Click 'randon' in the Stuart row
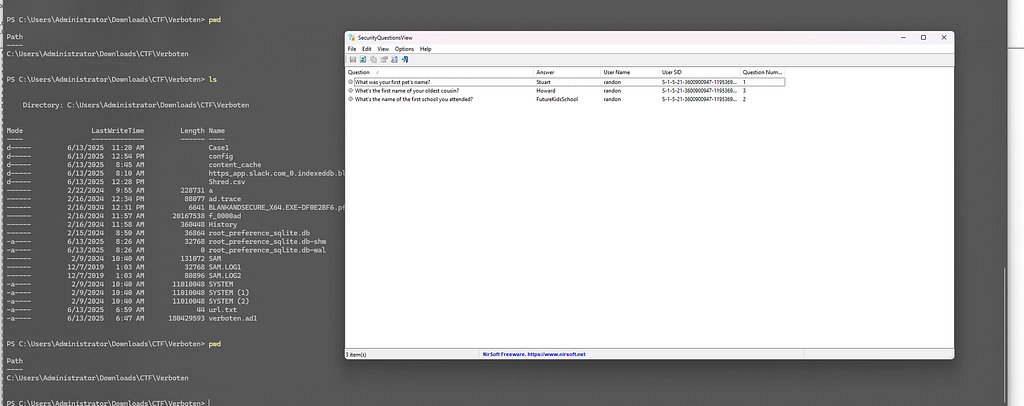The height and width of the screenshot is (406, 1024). point(612,82)
